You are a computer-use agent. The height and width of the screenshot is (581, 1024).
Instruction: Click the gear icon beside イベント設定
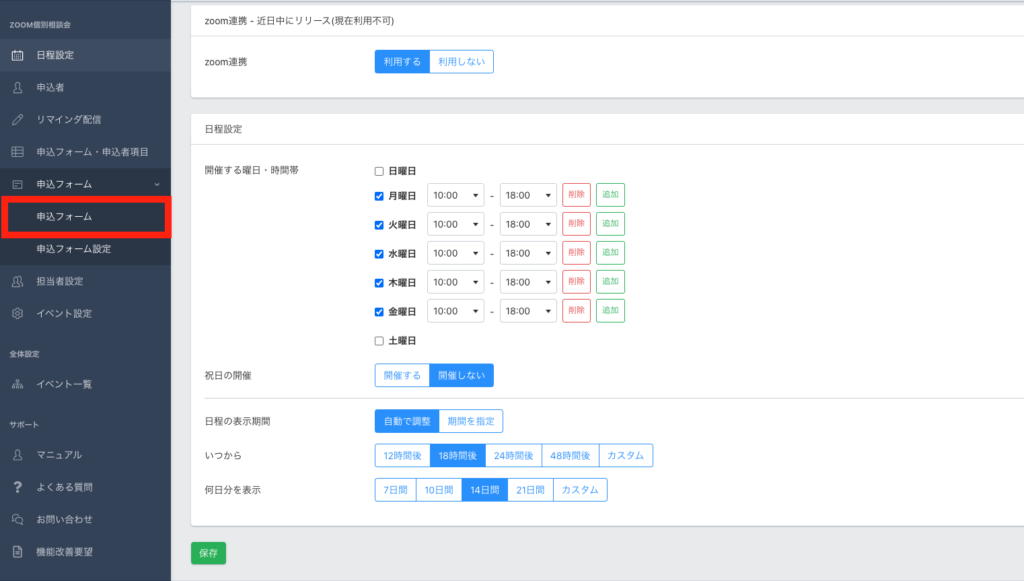17,314
